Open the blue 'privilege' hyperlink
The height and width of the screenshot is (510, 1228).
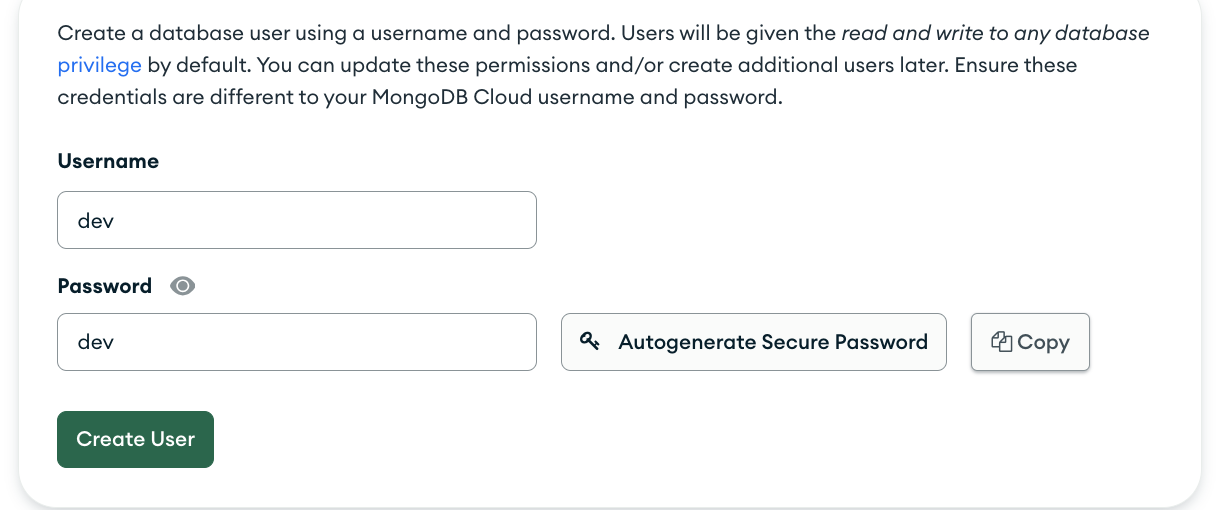tap(99, 66)
